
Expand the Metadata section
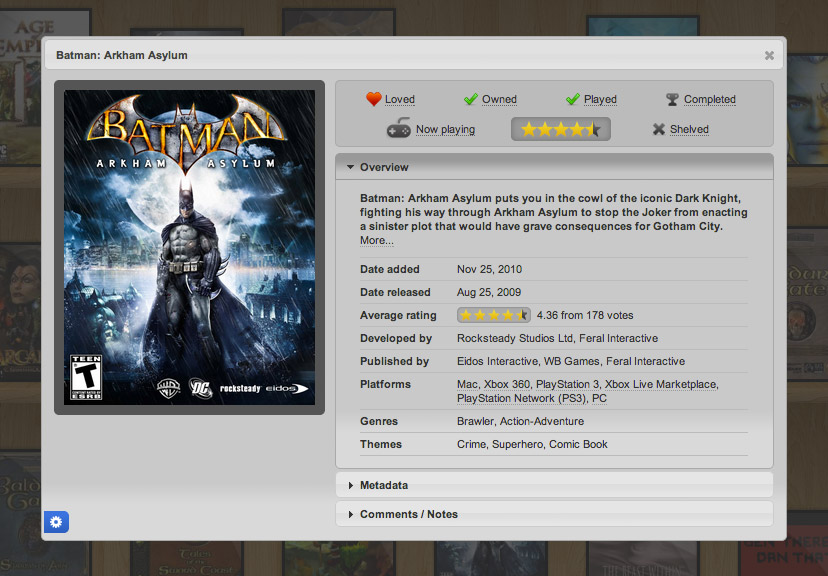click(383, 485)
